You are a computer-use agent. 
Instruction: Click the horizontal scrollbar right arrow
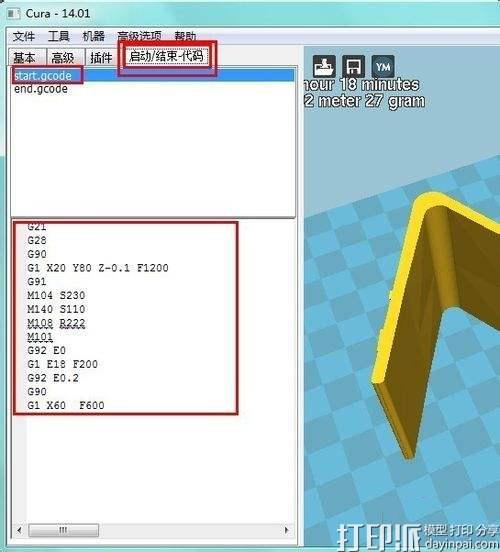(x=286, y=530)
